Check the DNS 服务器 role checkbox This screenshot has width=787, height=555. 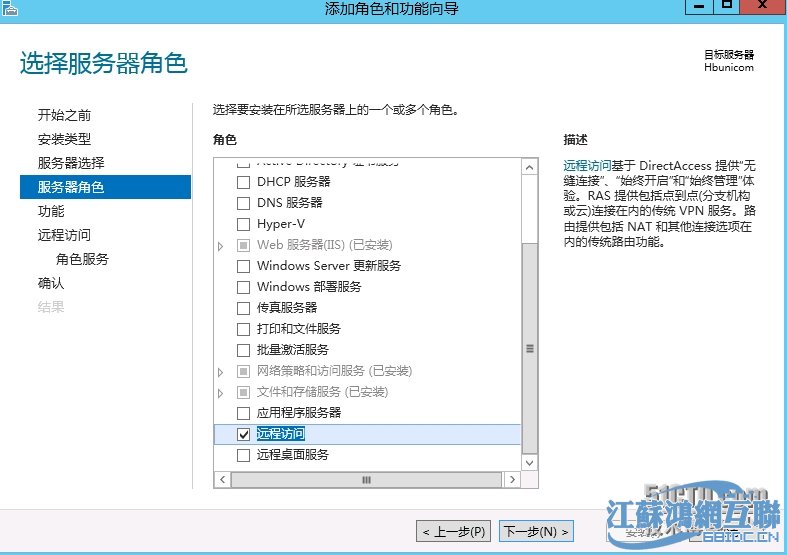243,203
